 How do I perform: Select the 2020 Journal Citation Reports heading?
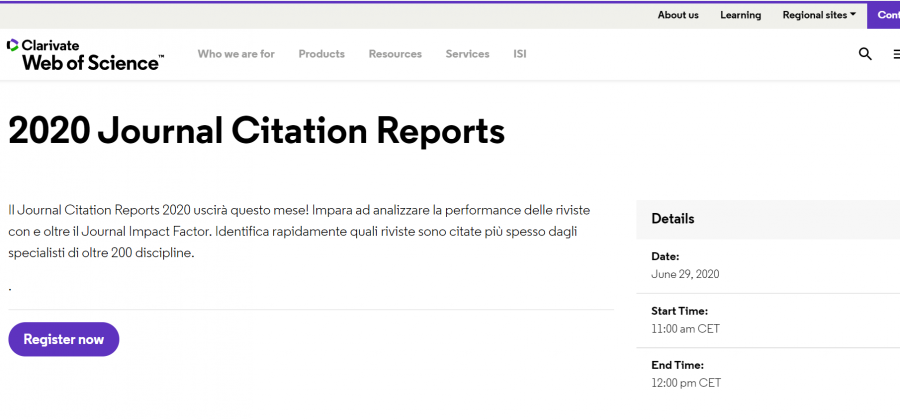tap(257, 131)
